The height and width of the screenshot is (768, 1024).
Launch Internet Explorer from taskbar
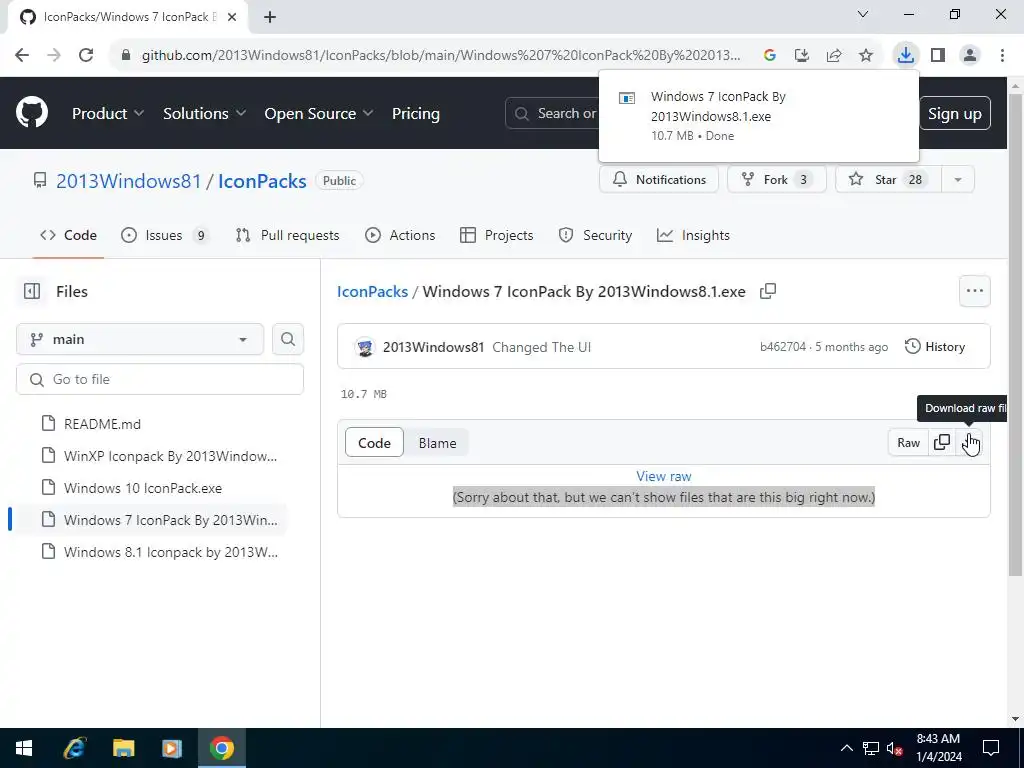point(74,748)
